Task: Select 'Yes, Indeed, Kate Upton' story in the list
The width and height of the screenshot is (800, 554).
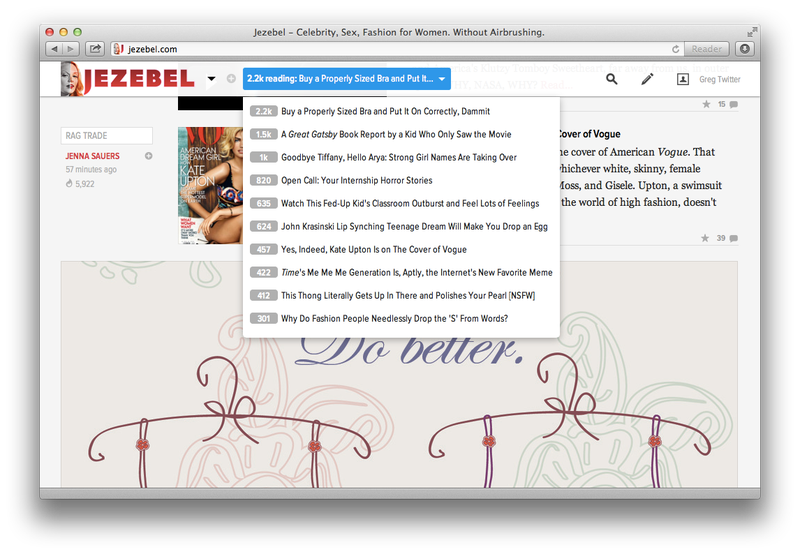Action: pos(373,249)
